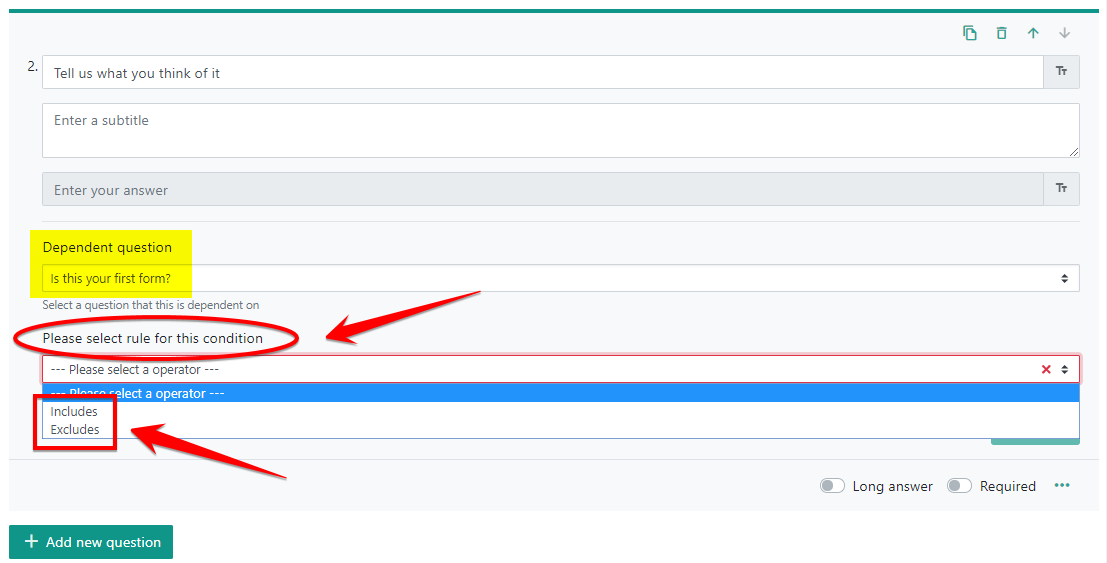
Task: Clear operator selection with red X icon
Action: (x=1046, y=369)
